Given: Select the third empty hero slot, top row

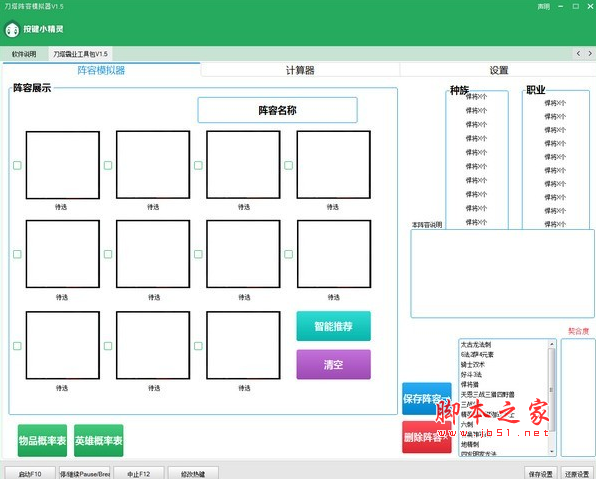Looking at the screenshot, I should click(243, 165).
